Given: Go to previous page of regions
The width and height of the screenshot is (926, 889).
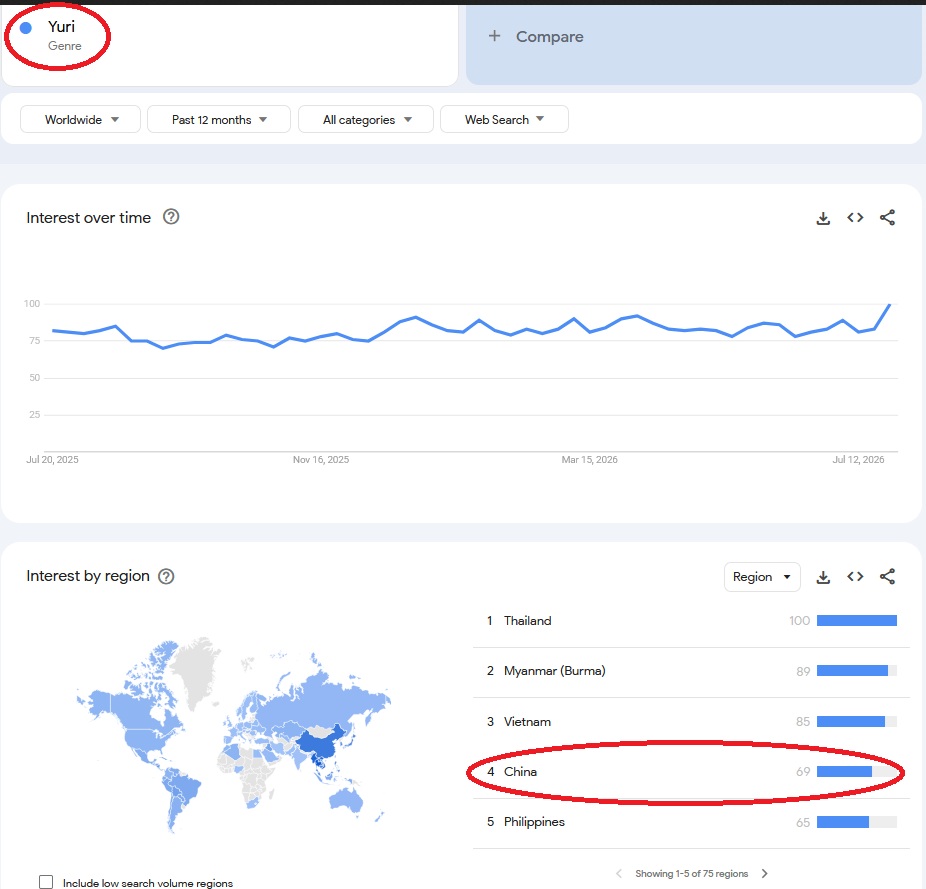Looking at the screenshot, I should tap(618, 873).
